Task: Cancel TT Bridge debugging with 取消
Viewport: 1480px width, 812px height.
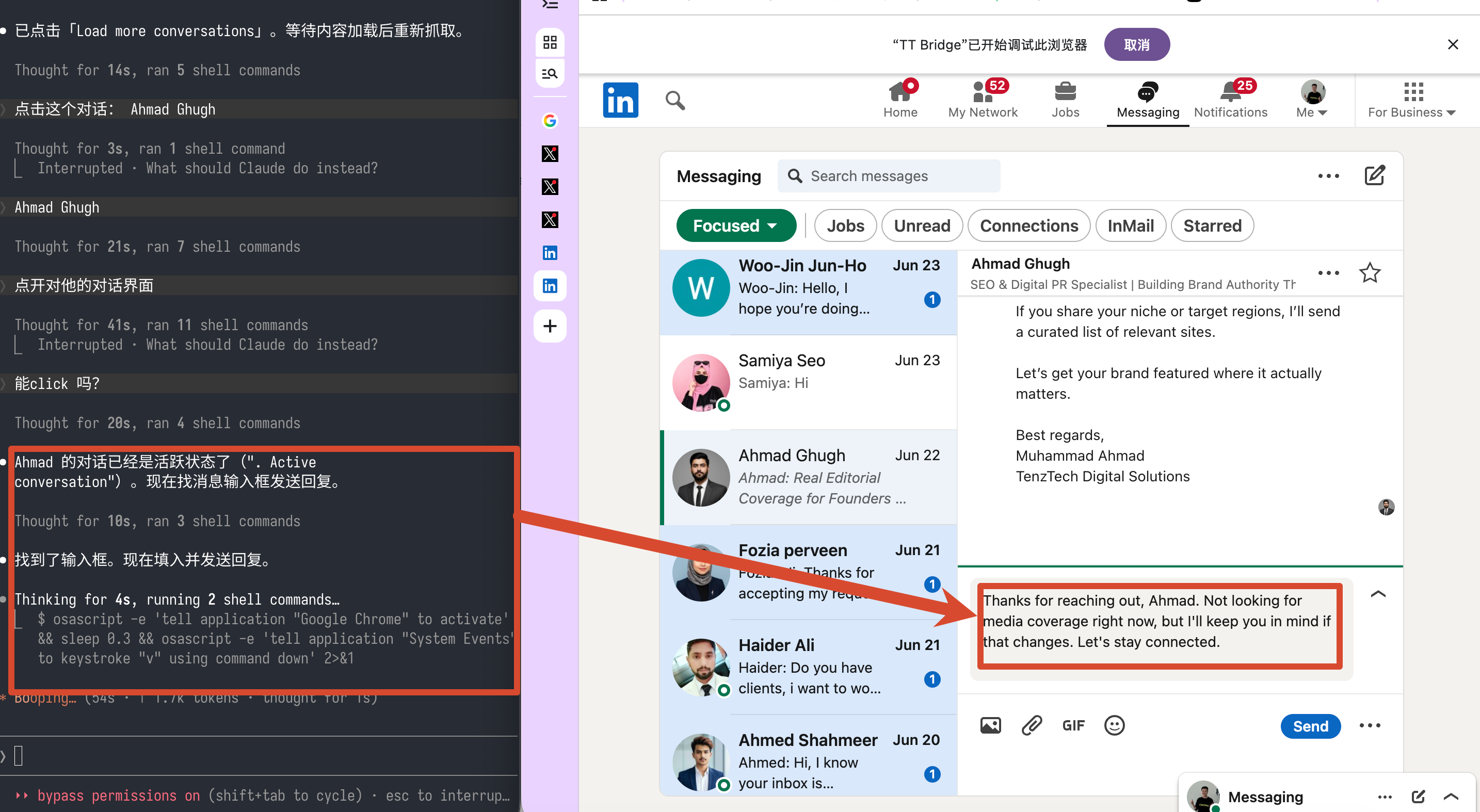Action: tap(1136, 45)
